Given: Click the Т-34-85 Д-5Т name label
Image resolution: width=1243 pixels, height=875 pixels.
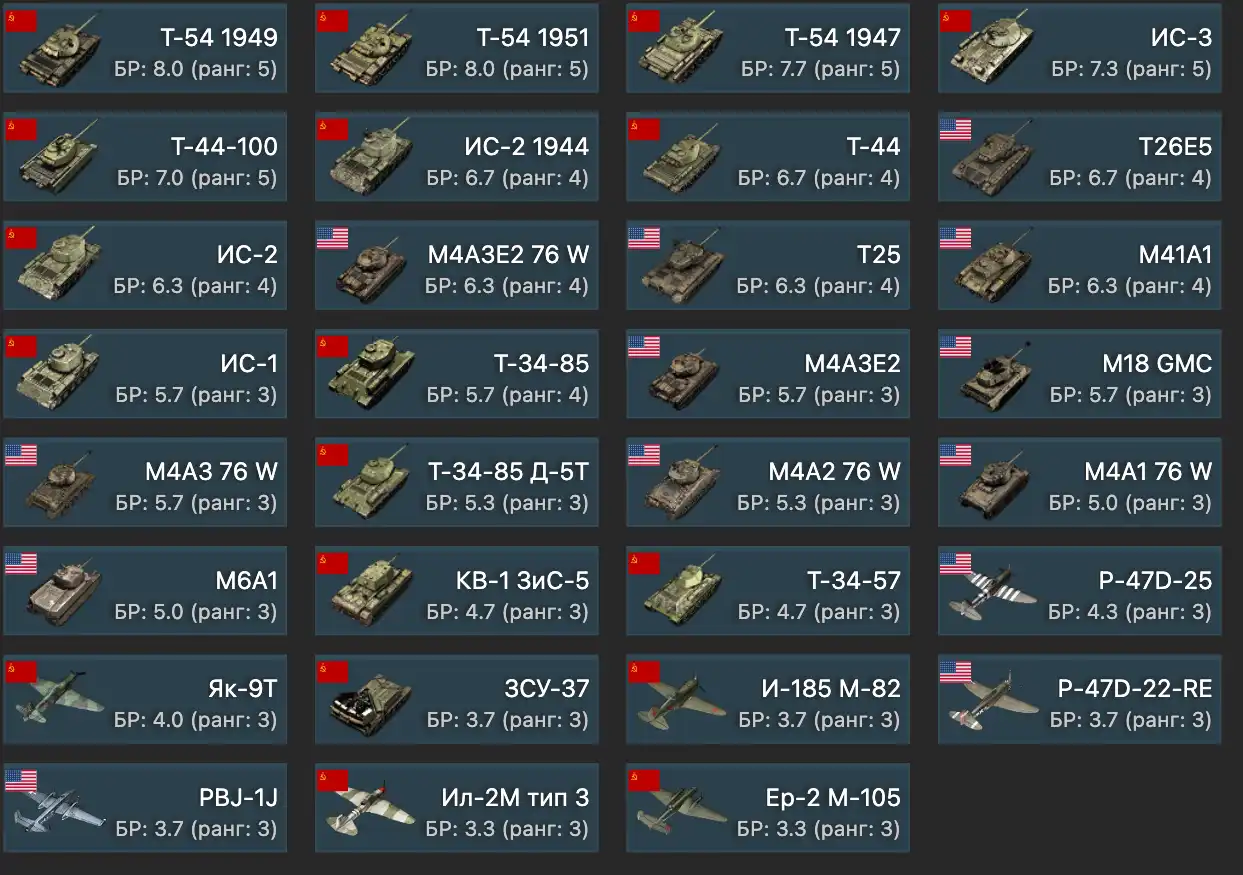Looking at the screenshot, I should click(x=508, y=471).
